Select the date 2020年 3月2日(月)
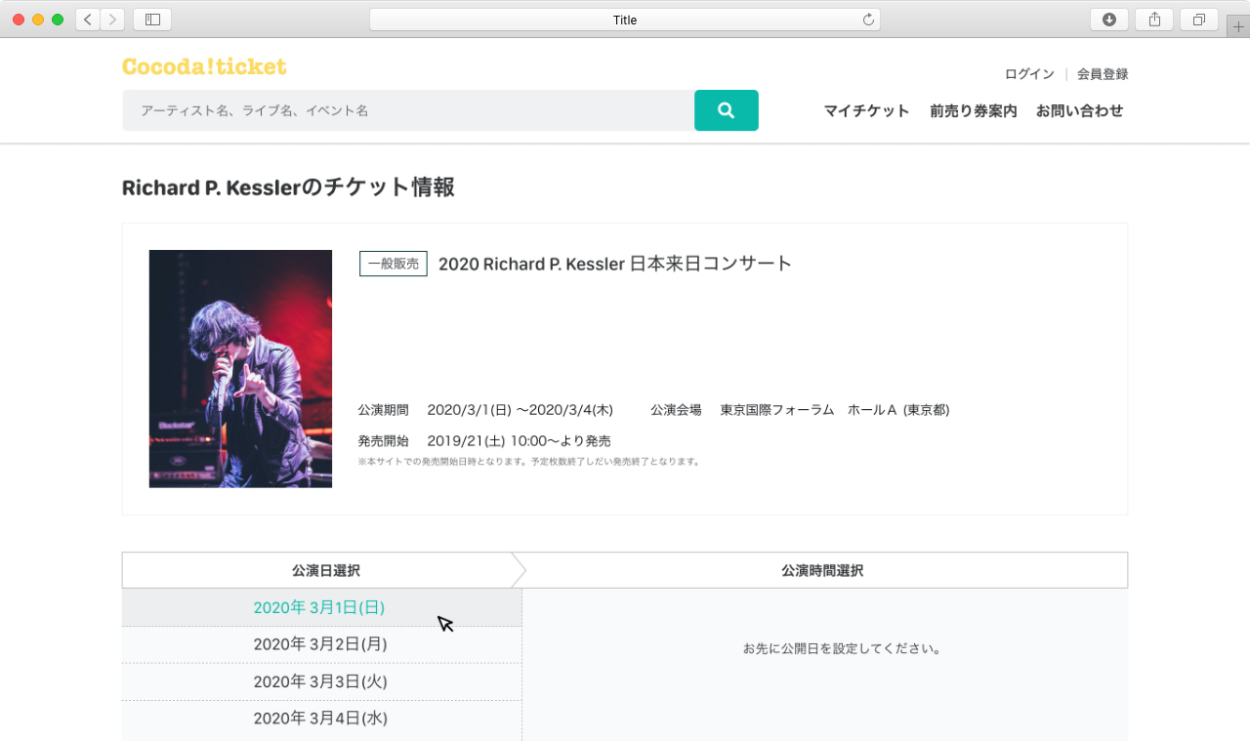This screenshot has height=741, width=1250. point(320,644)
